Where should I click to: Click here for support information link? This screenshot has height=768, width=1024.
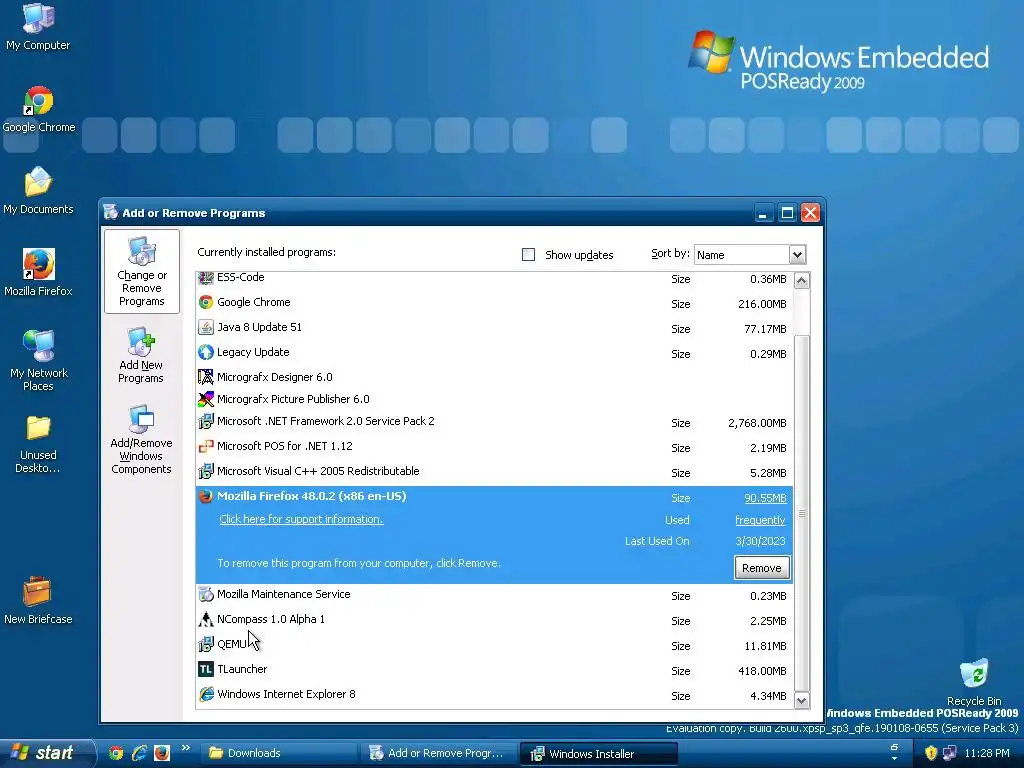[x=301, y=519]
